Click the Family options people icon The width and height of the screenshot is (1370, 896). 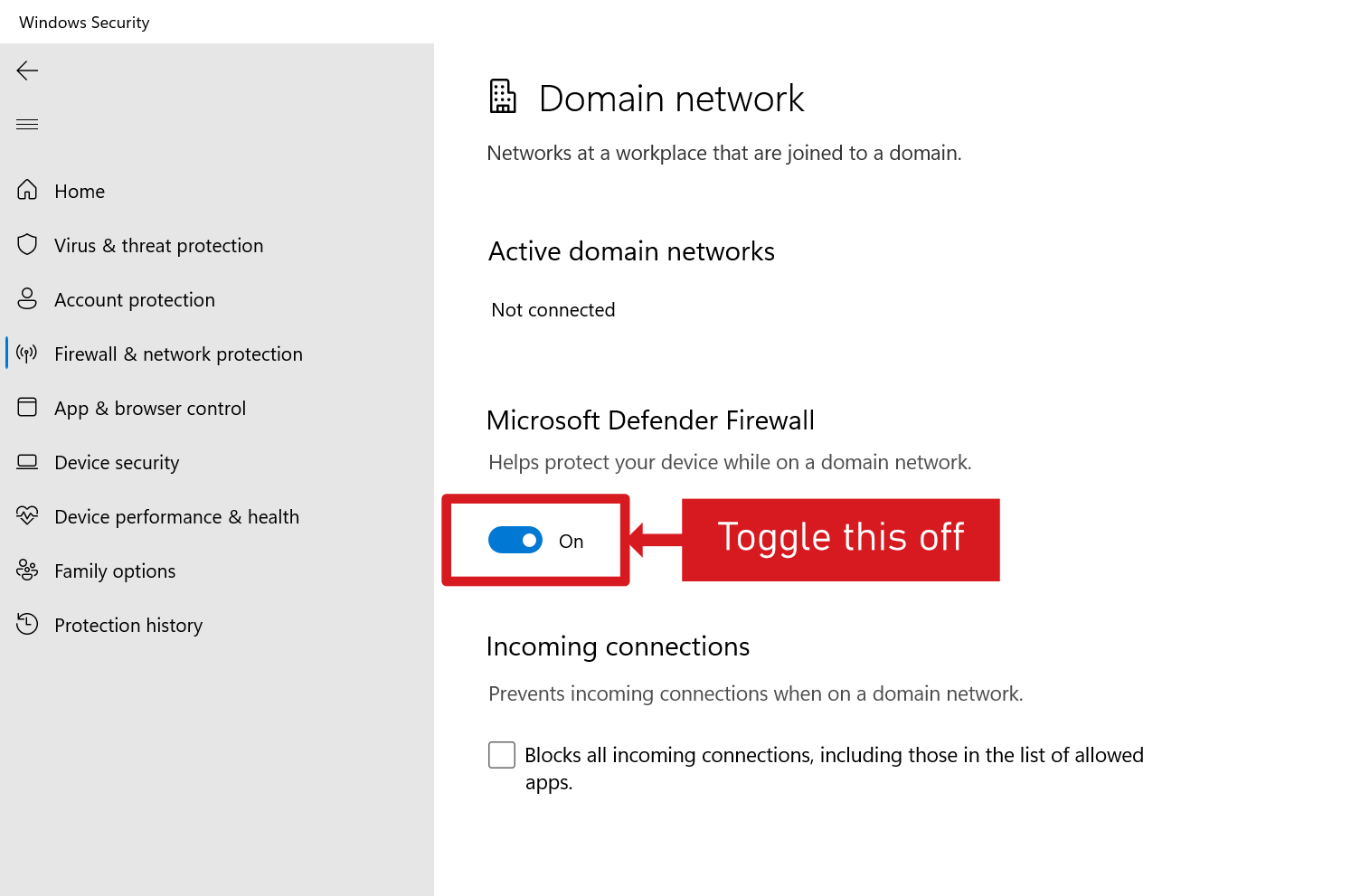[27, 570]
